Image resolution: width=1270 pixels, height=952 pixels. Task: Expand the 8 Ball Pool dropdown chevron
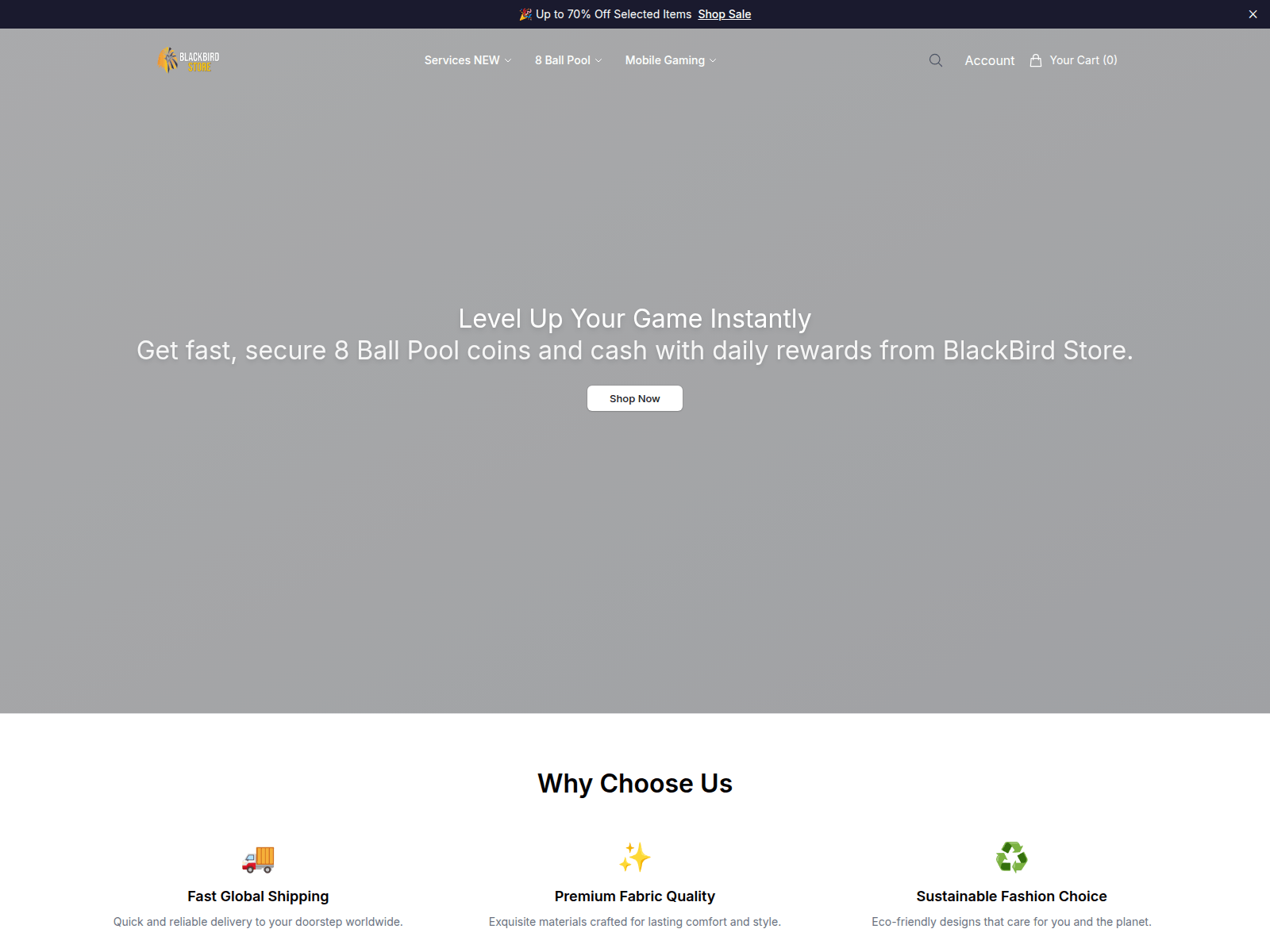tap(598, 60)
